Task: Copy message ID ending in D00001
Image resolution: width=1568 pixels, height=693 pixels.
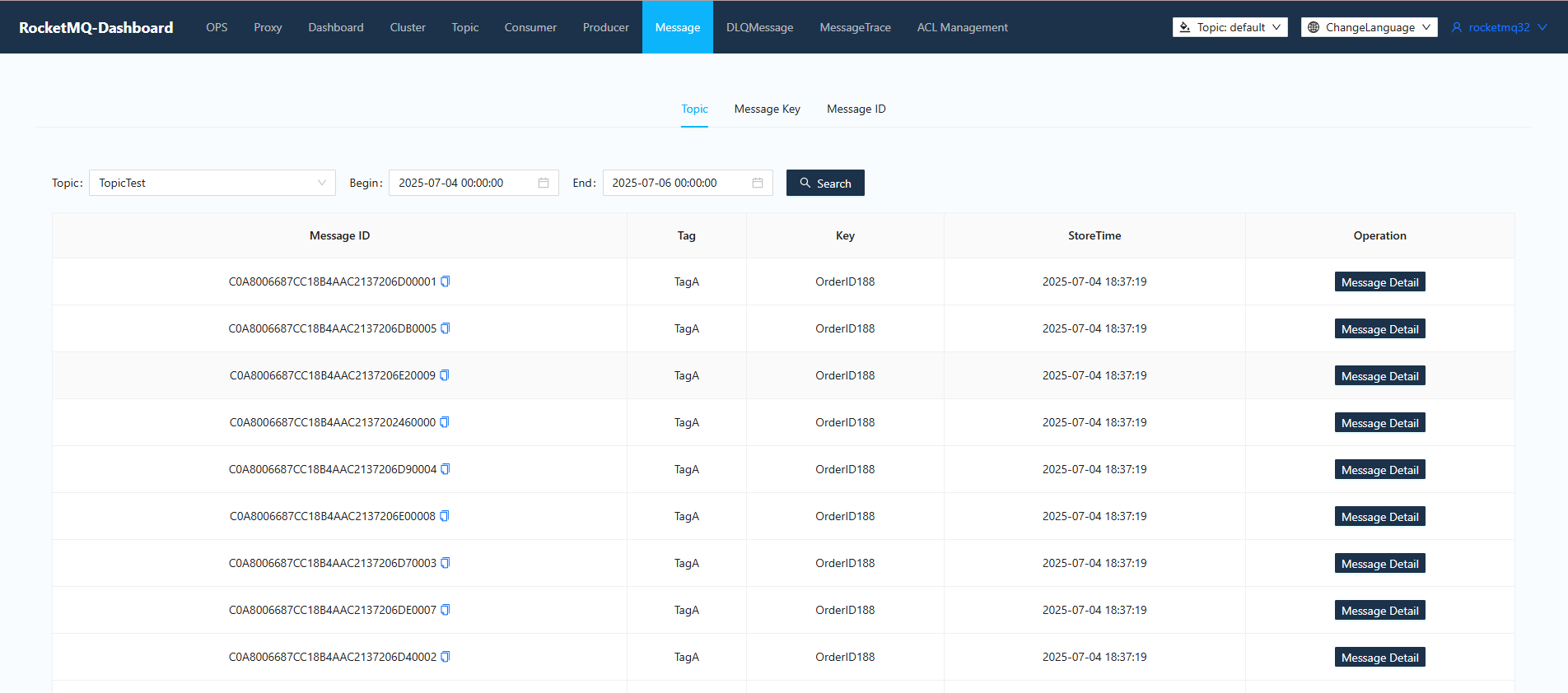Action: click(446, 281)
